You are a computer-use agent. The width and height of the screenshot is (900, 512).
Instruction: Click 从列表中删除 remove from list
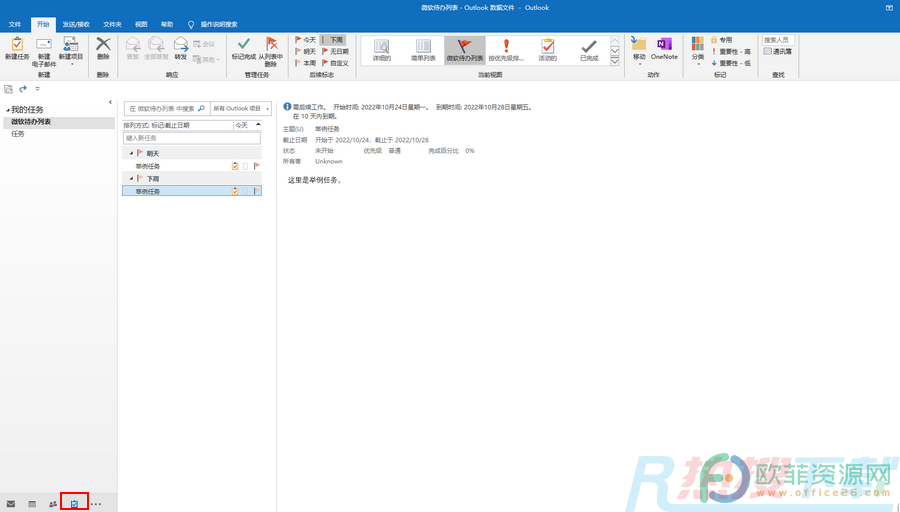pos(271,52)
